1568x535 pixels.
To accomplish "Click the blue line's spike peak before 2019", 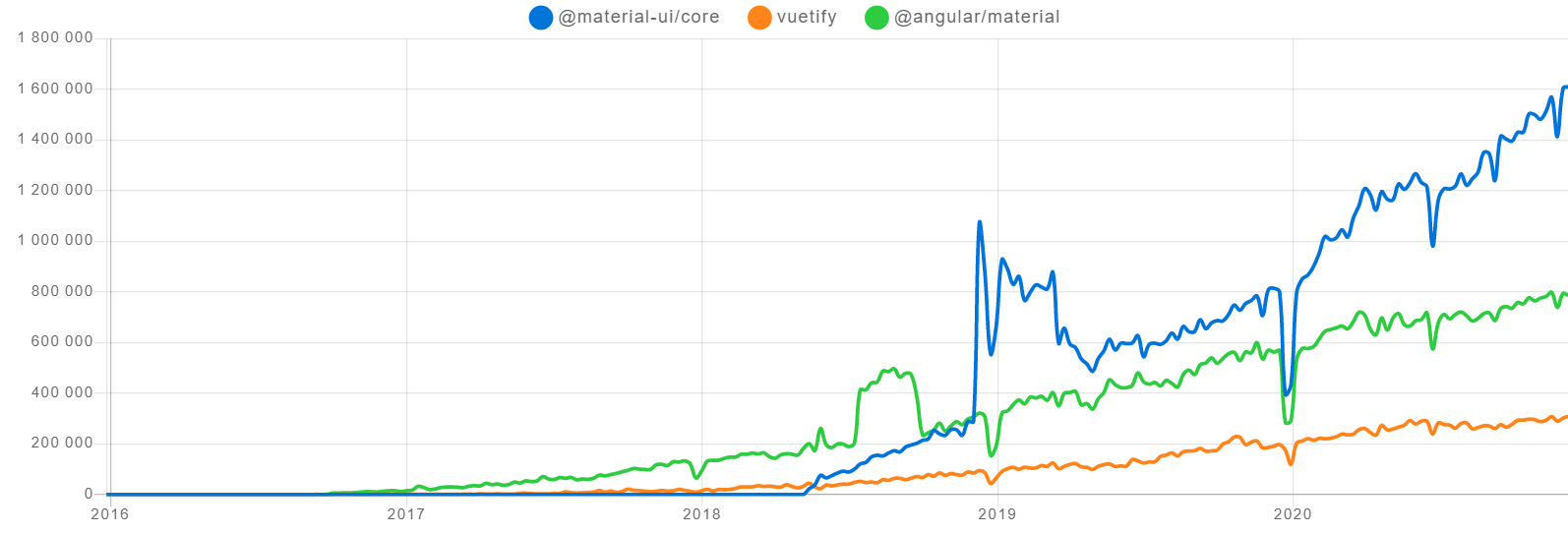I will point(980,222).
